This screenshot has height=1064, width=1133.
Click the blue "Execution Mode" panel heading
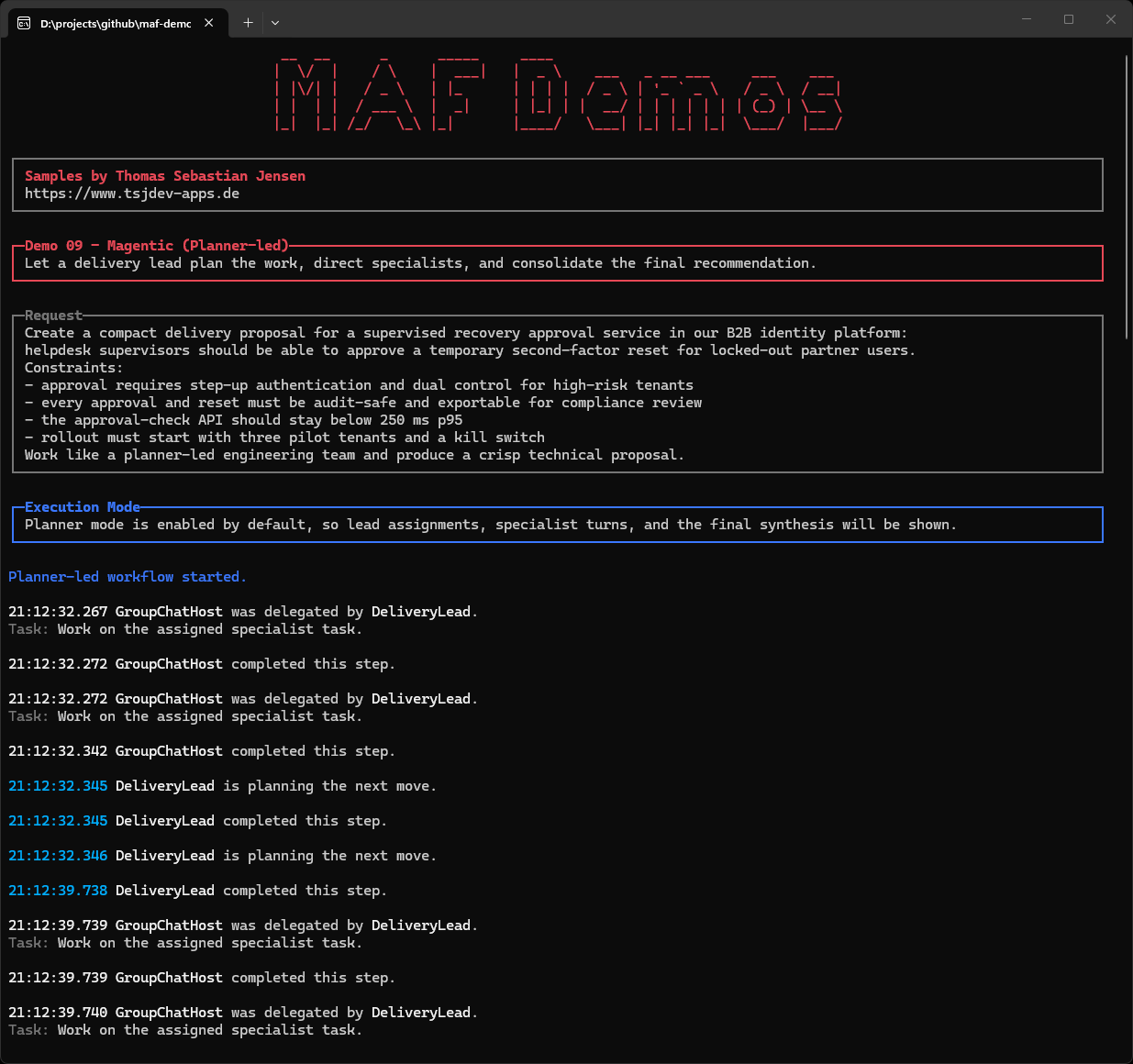(83, 507)
